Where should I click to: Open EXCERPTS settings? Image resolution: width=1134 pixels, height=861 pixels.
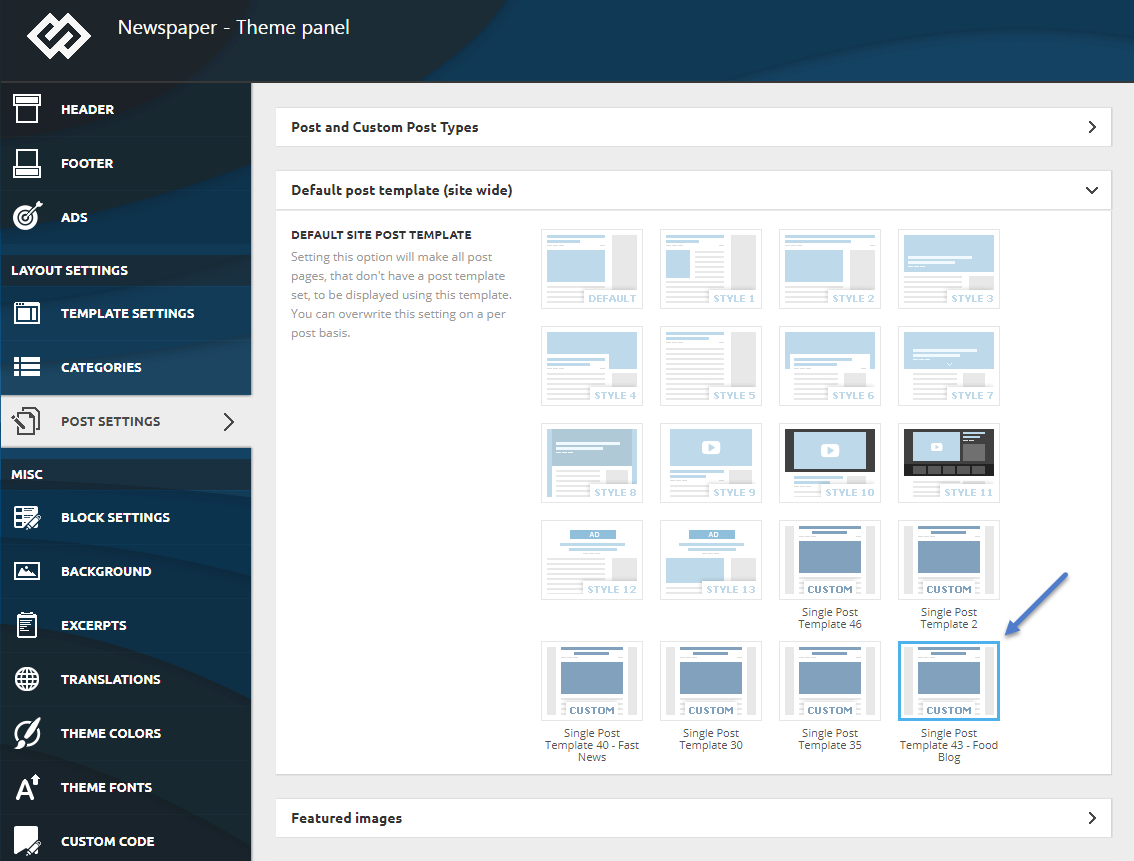point(126,625)
